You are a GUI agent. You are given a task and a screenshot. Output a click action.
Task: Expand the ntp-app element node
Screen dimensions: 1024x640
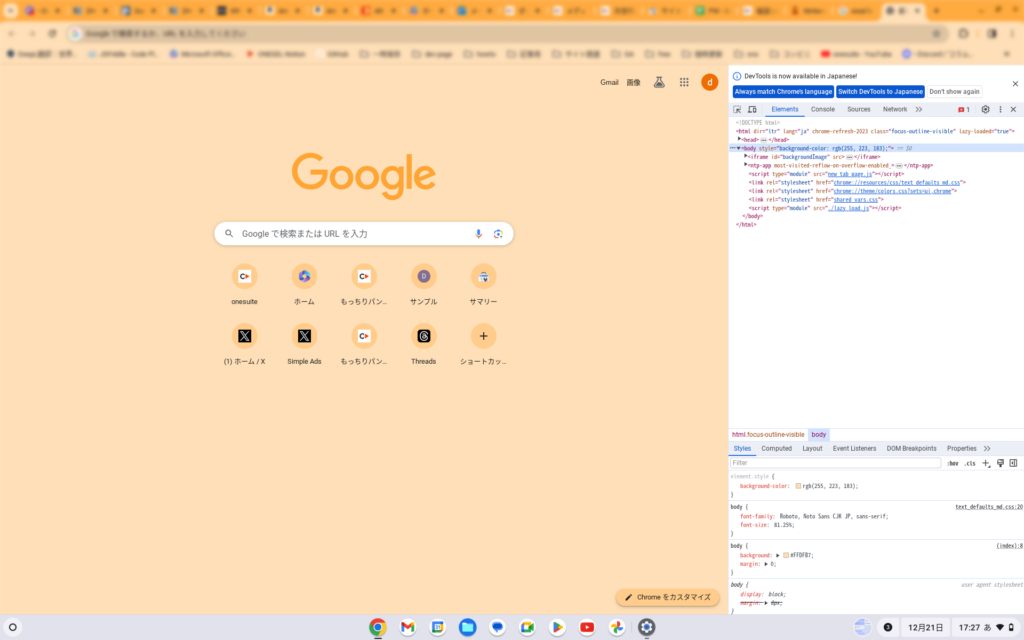pos(746,165)
